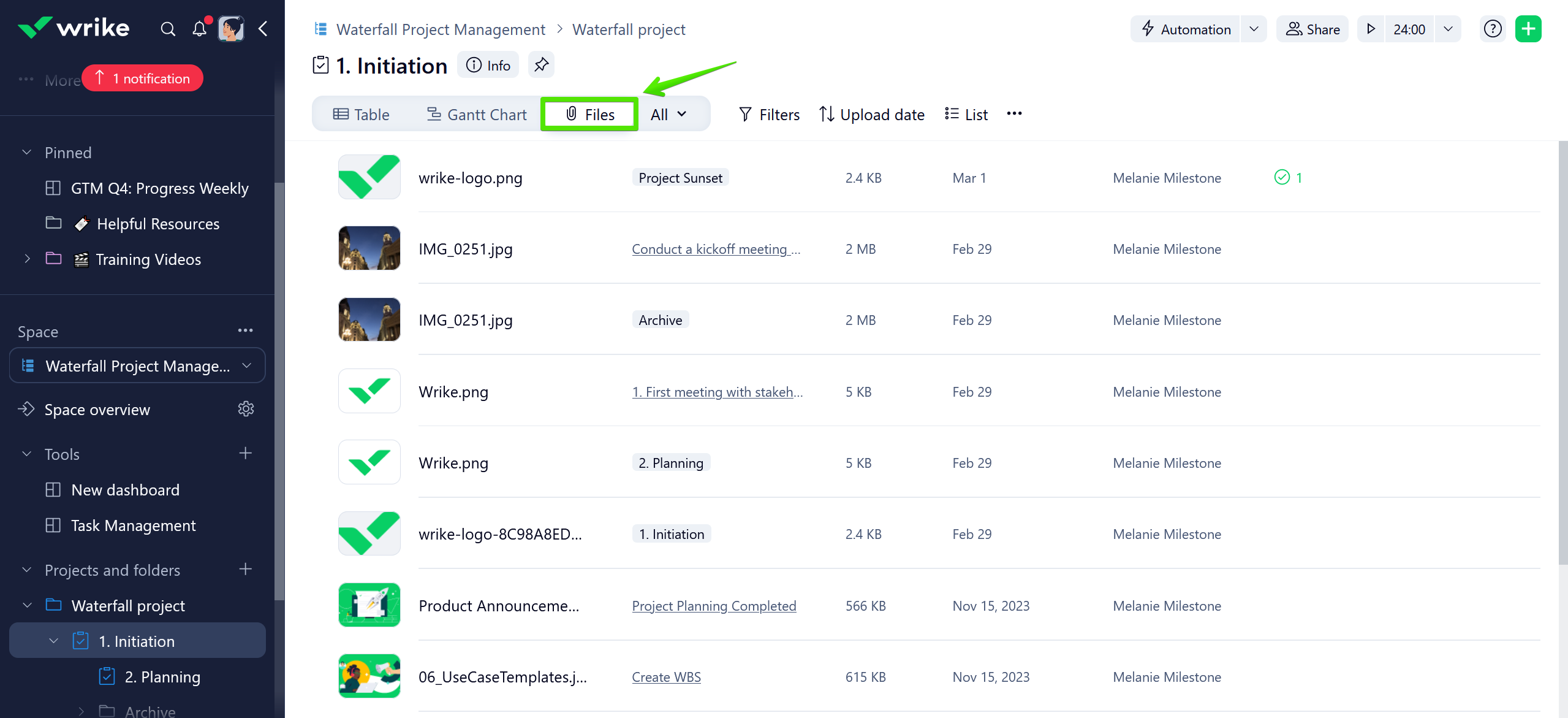The height and width of the screenshot is (718, 1568).
Task: Open the Project Planning Completed link
Action: [x=714, y=606]
